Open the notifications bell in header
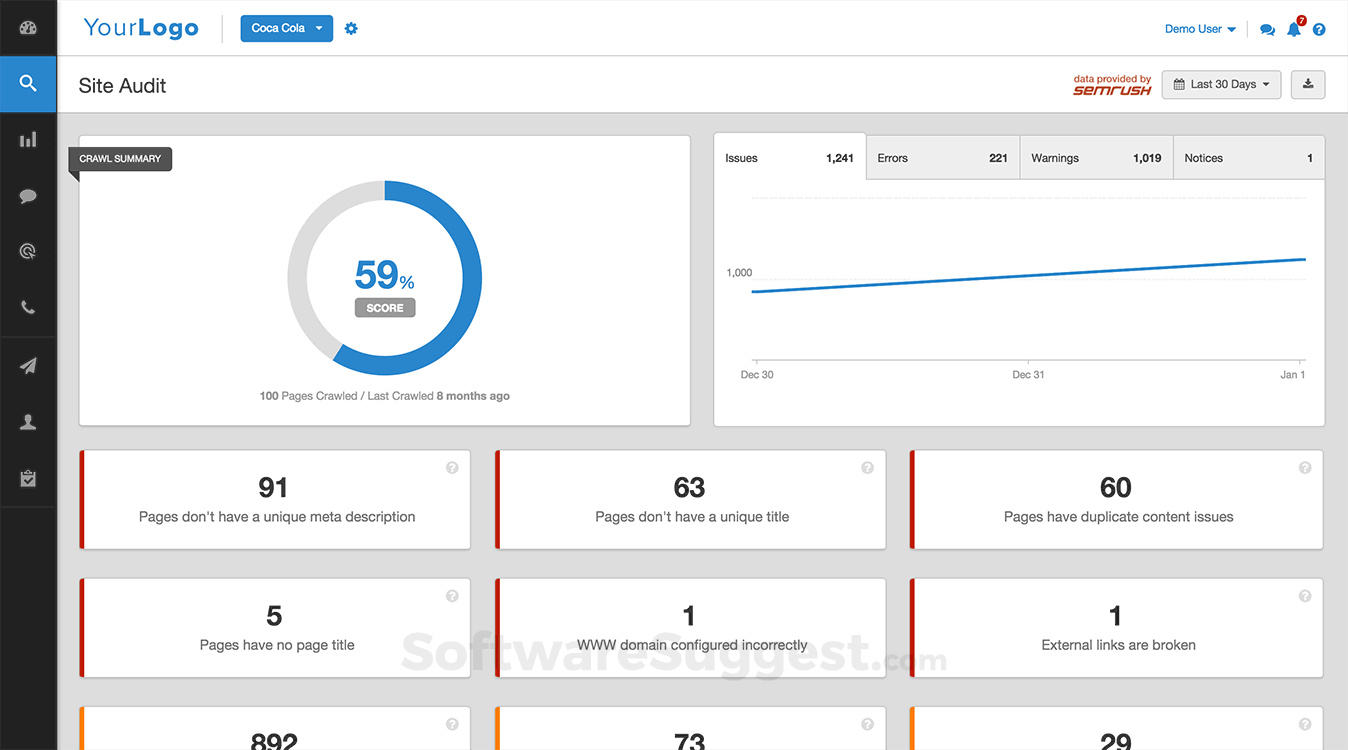 pos(1294,29)
